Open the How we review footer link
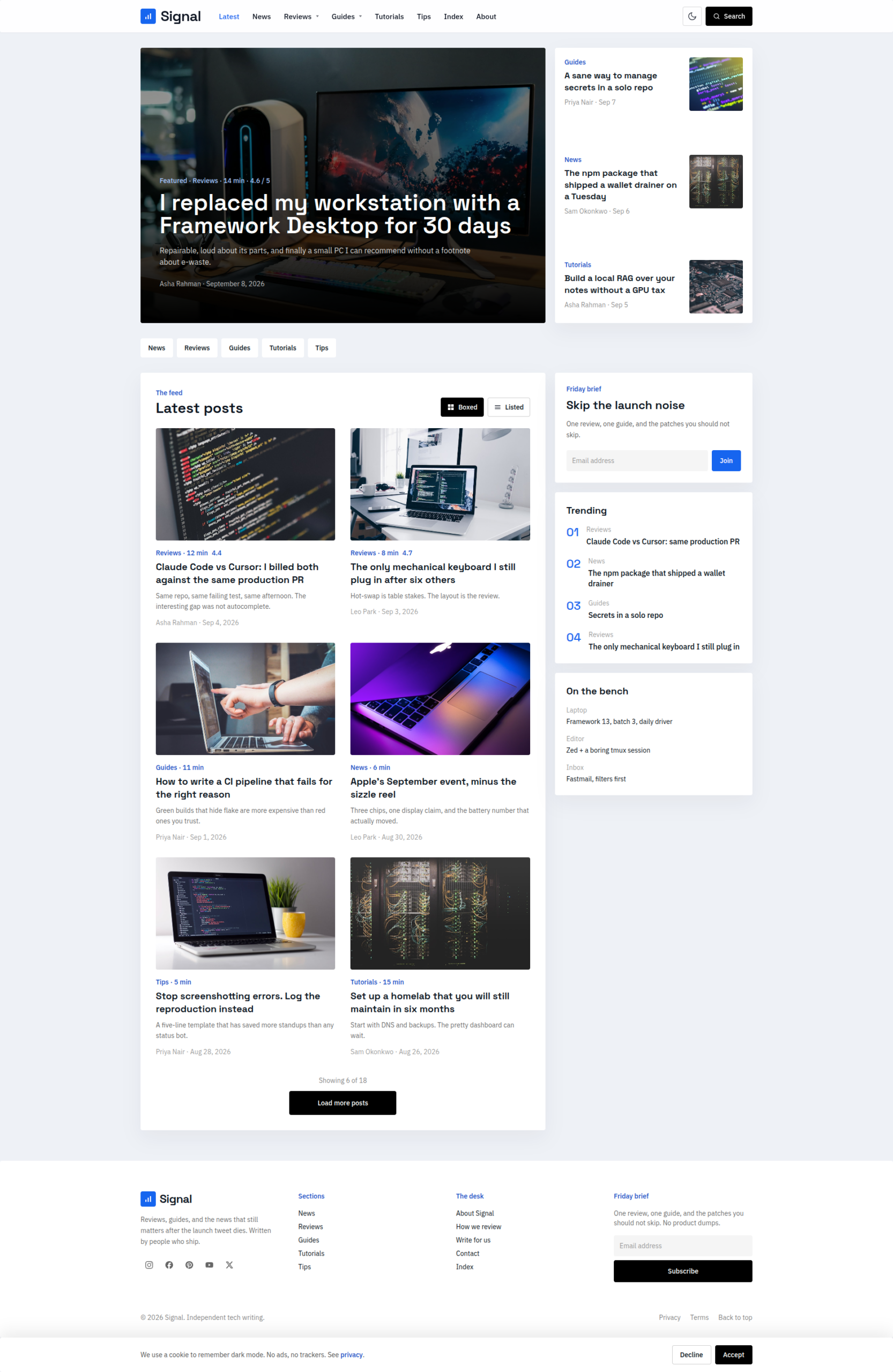Image resolution: width=893 pixels, height=1372 pixels. [x=479, y=1227]
